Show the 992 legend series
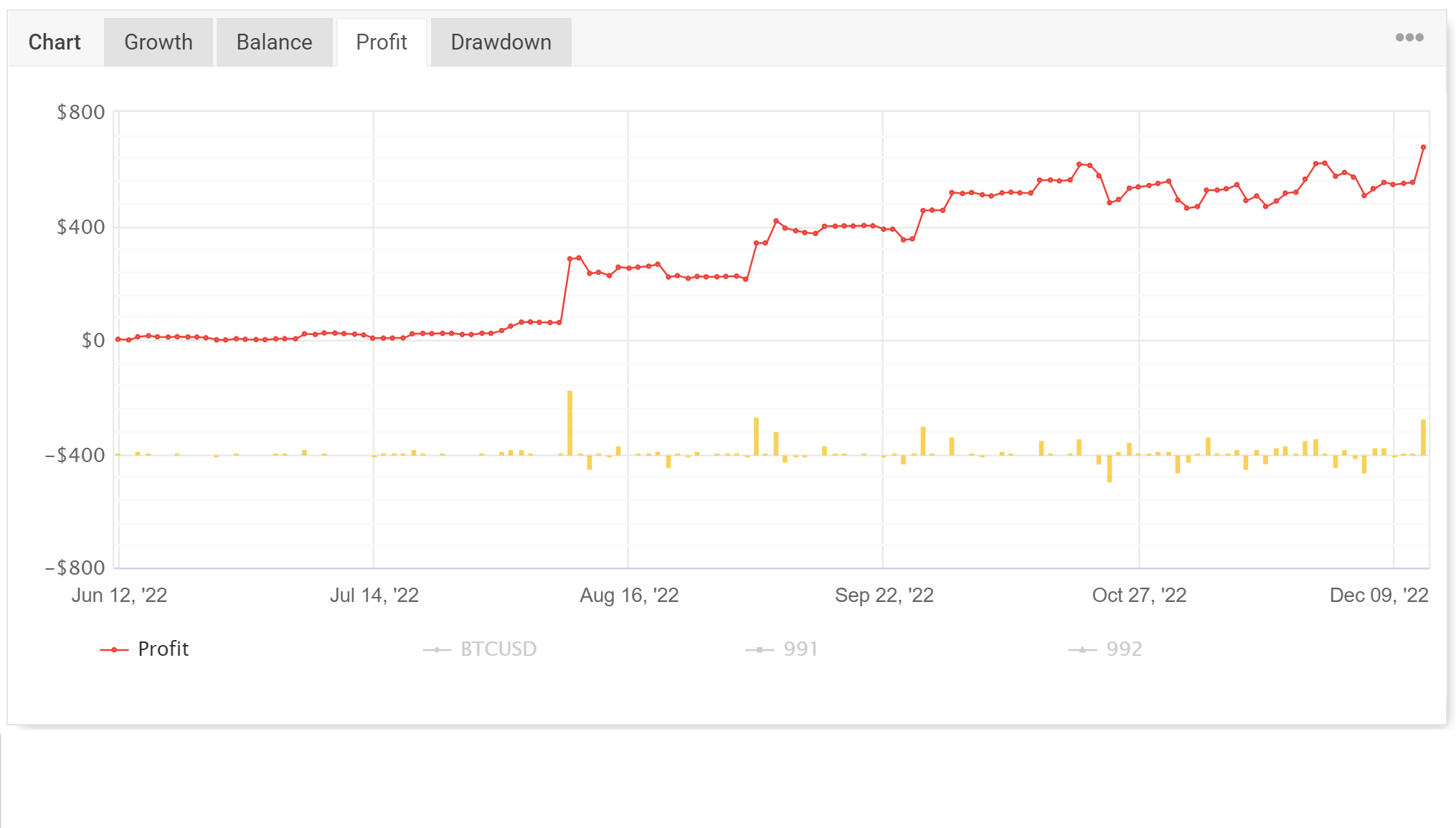 1123,649
